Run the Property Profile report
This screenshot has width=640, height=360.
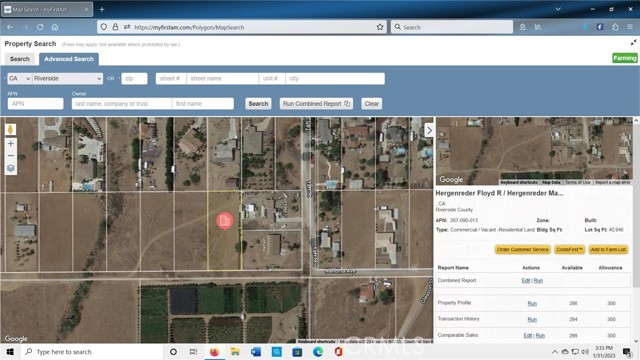tap(532, 303)
